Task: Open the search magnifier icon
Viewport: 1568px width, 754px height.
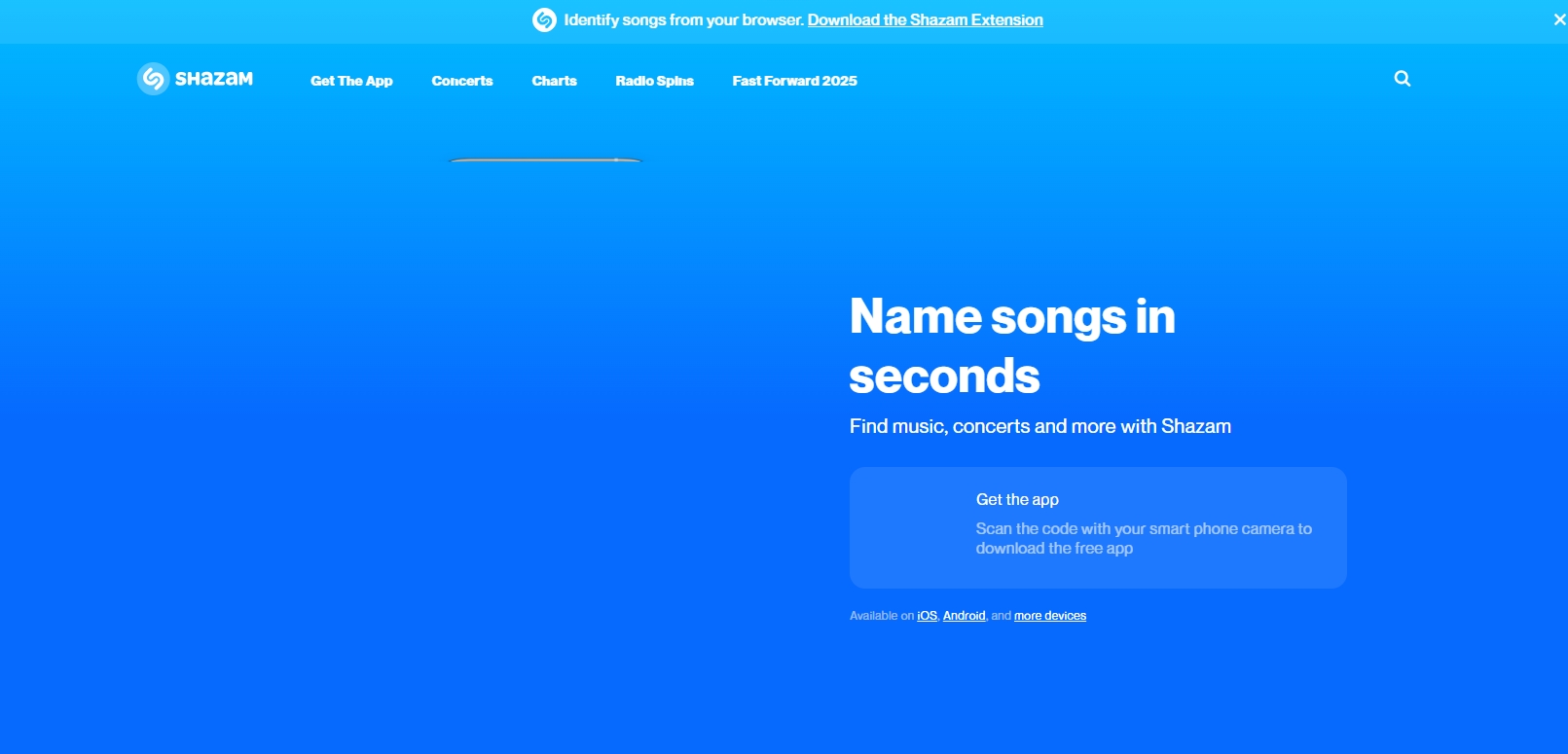Action: pos(1403,79)
